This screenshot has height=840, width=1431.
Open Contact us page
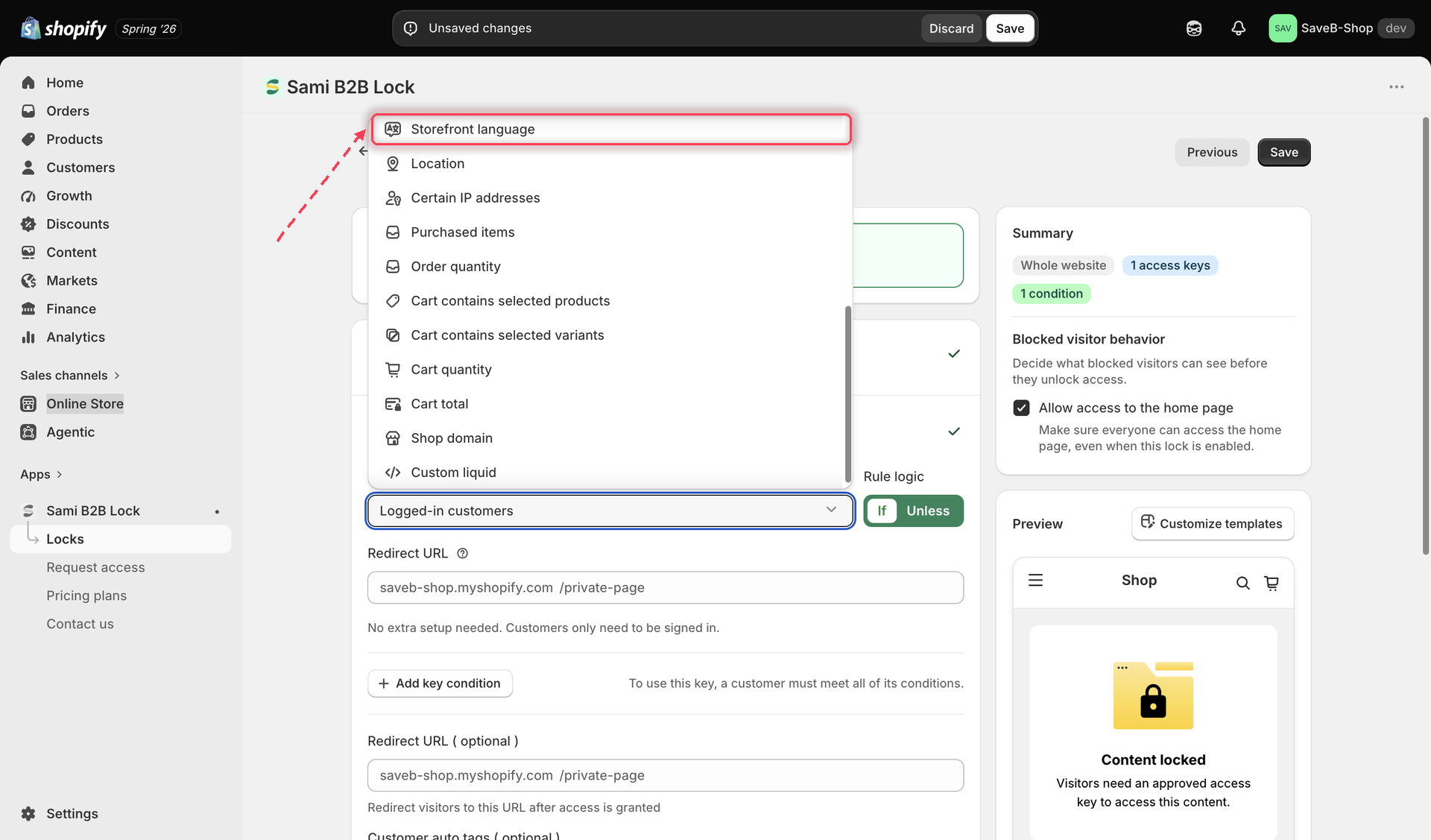[80, 624]
